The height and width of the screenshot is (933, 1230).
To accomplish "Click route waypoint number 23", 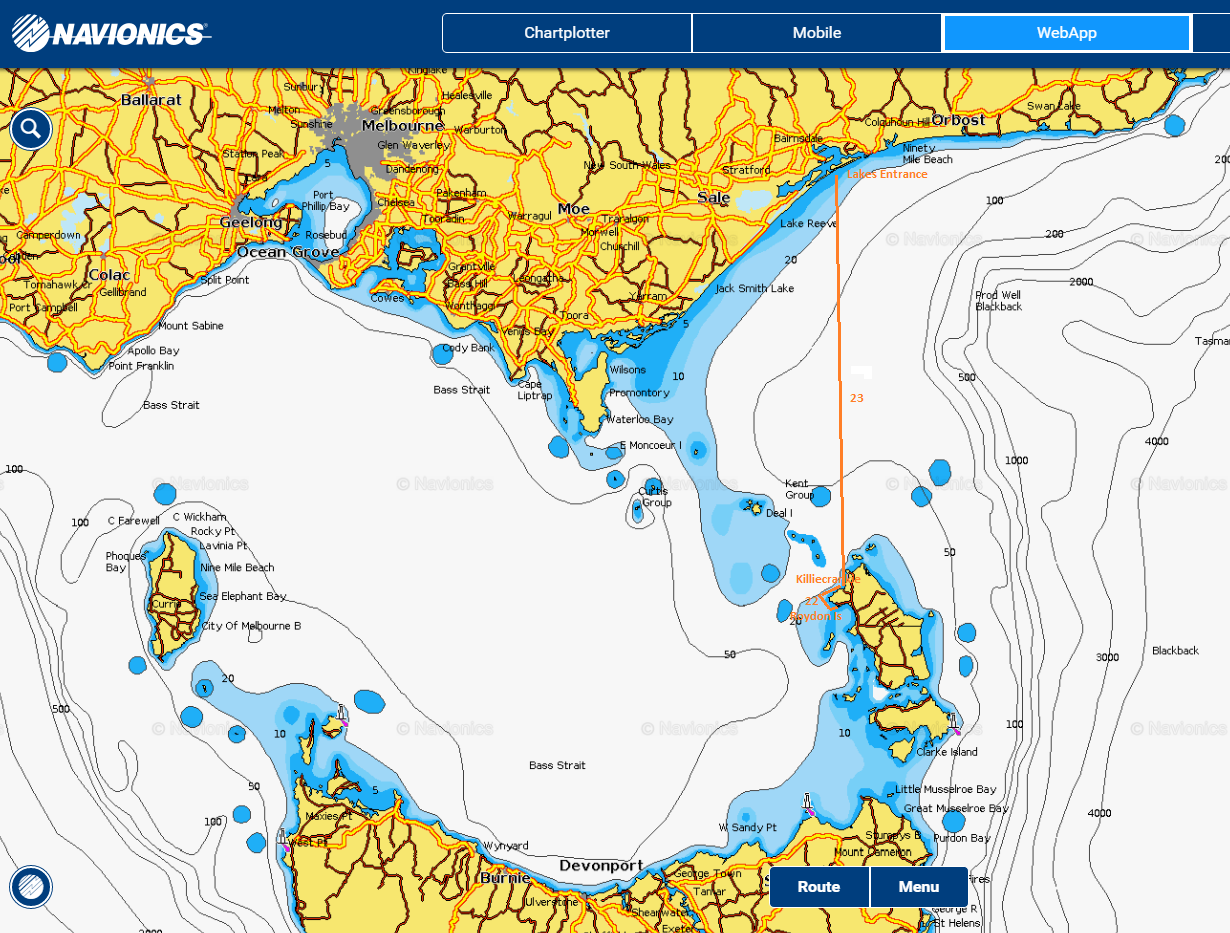I will tap(857, 398).
